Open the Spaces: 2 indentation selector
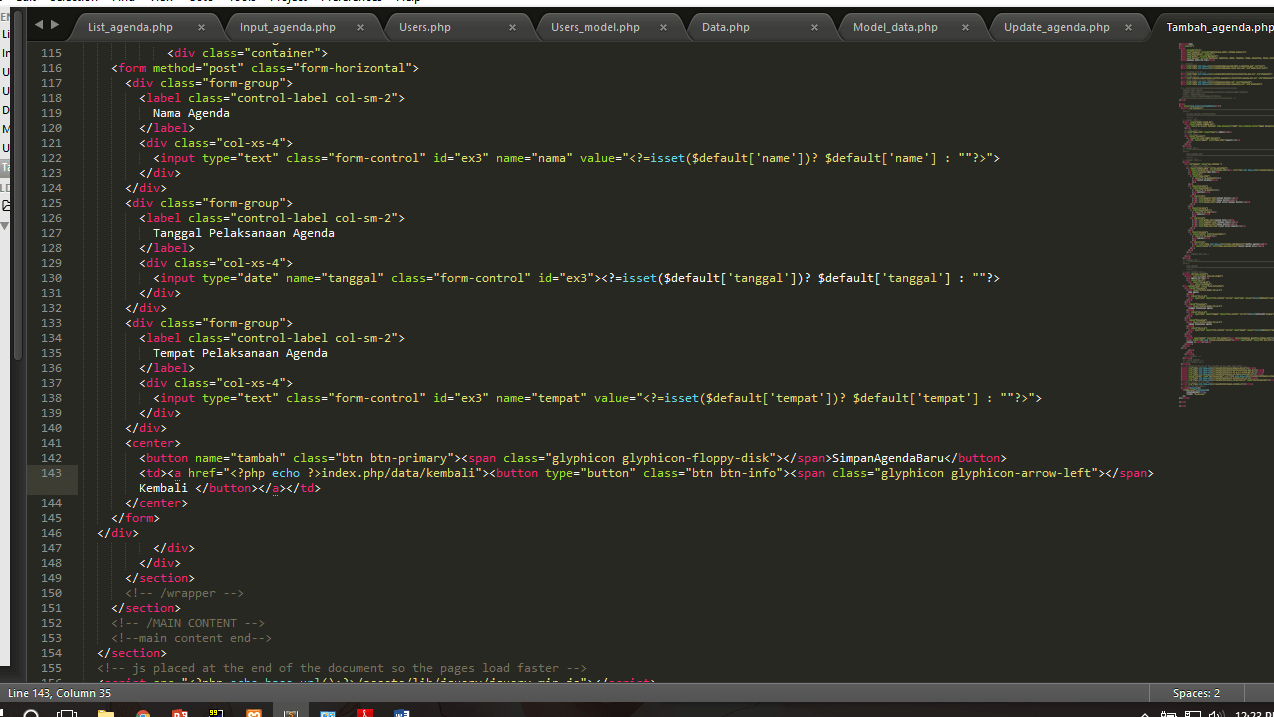 pos(1196,693)
